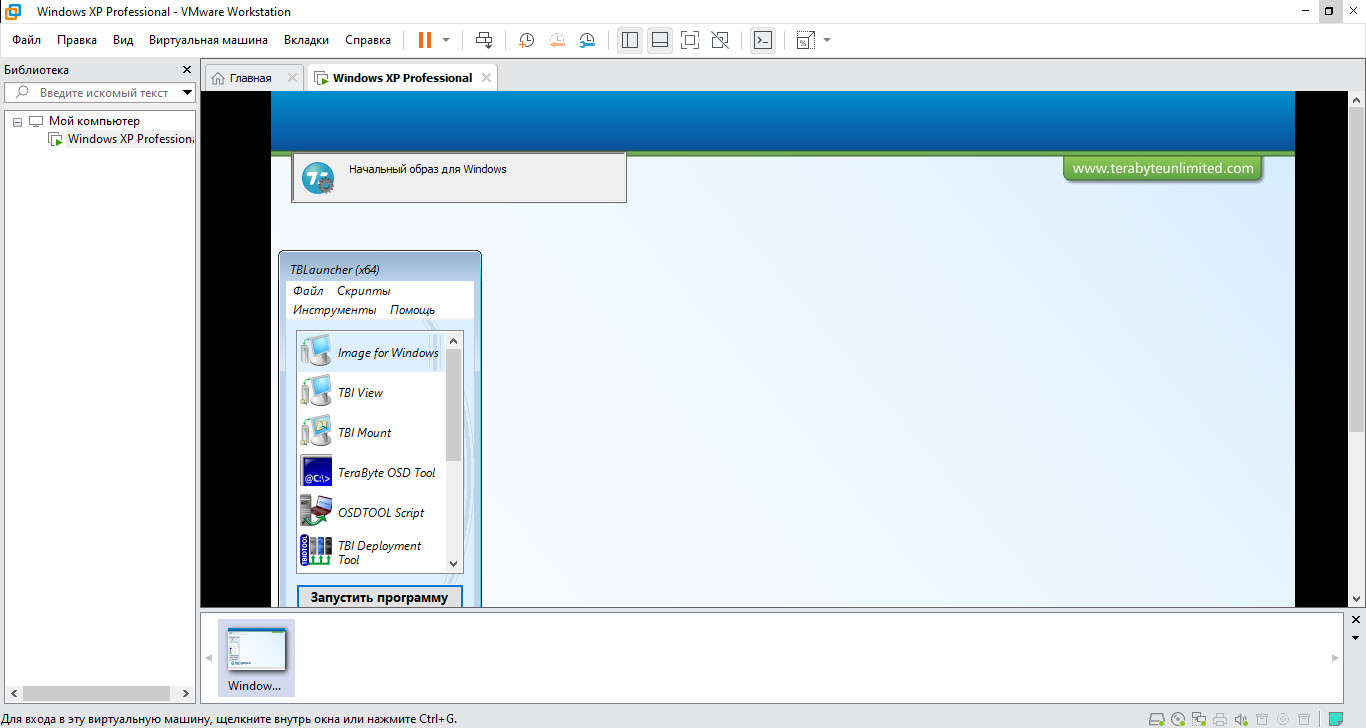Close the Библиотека panel
1366x728 pixels.
(x=186, y=70)
